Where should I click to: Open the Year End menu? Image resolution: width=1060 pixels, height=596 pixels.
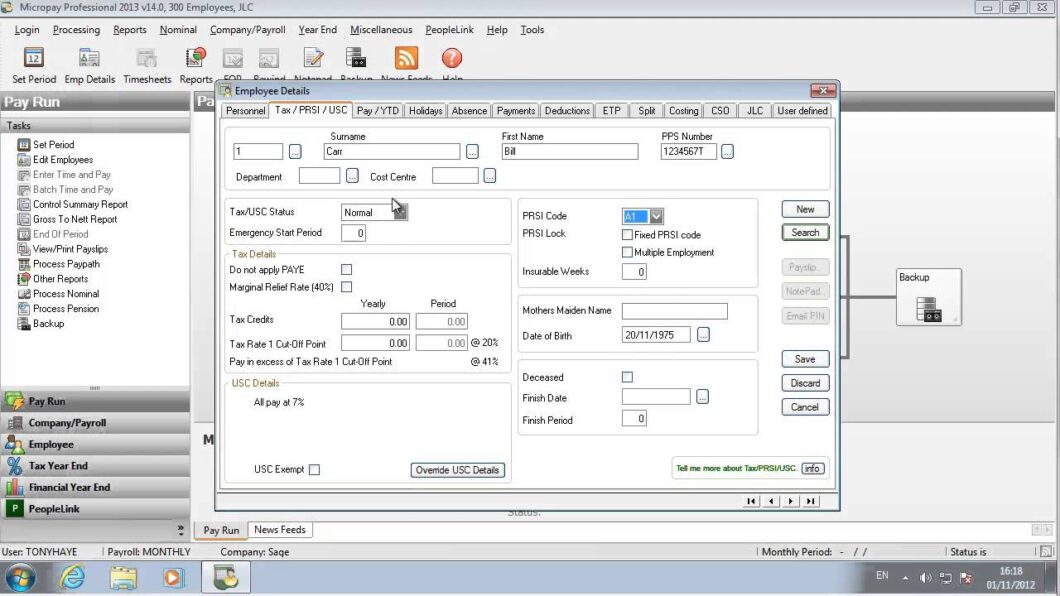point(318,30)
